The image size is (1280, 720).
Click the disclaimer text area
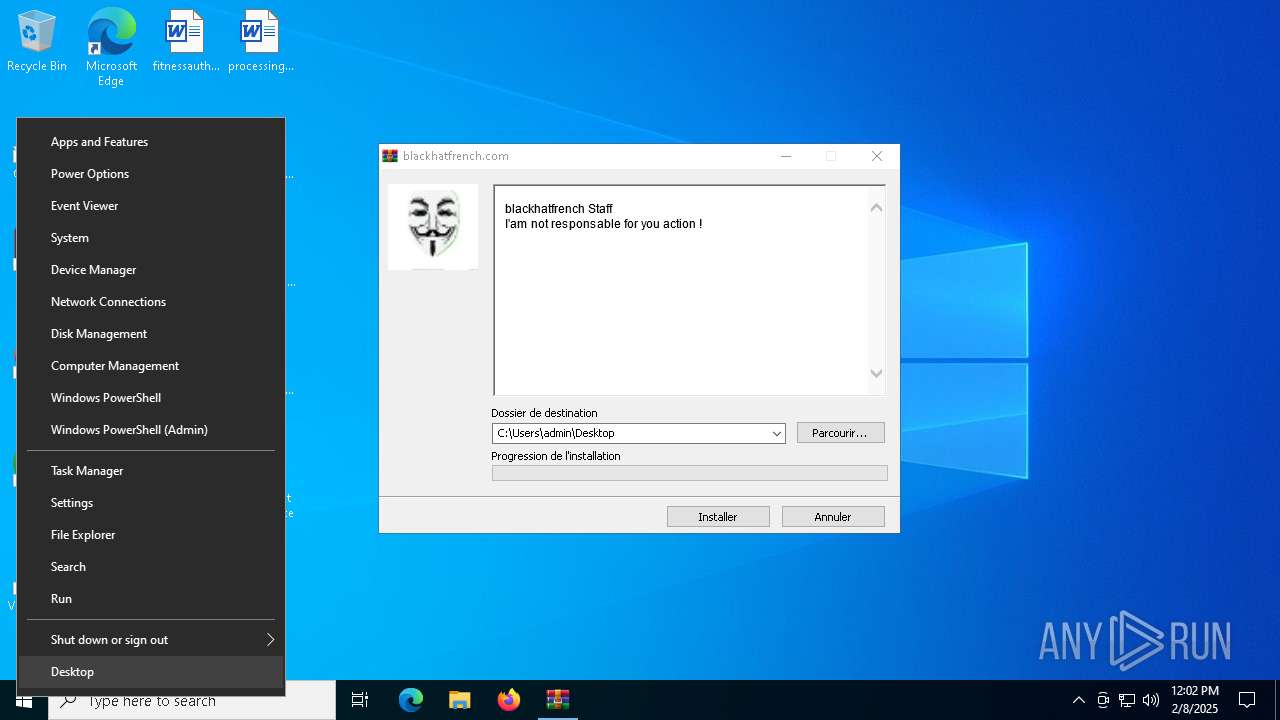coord(681,290)
